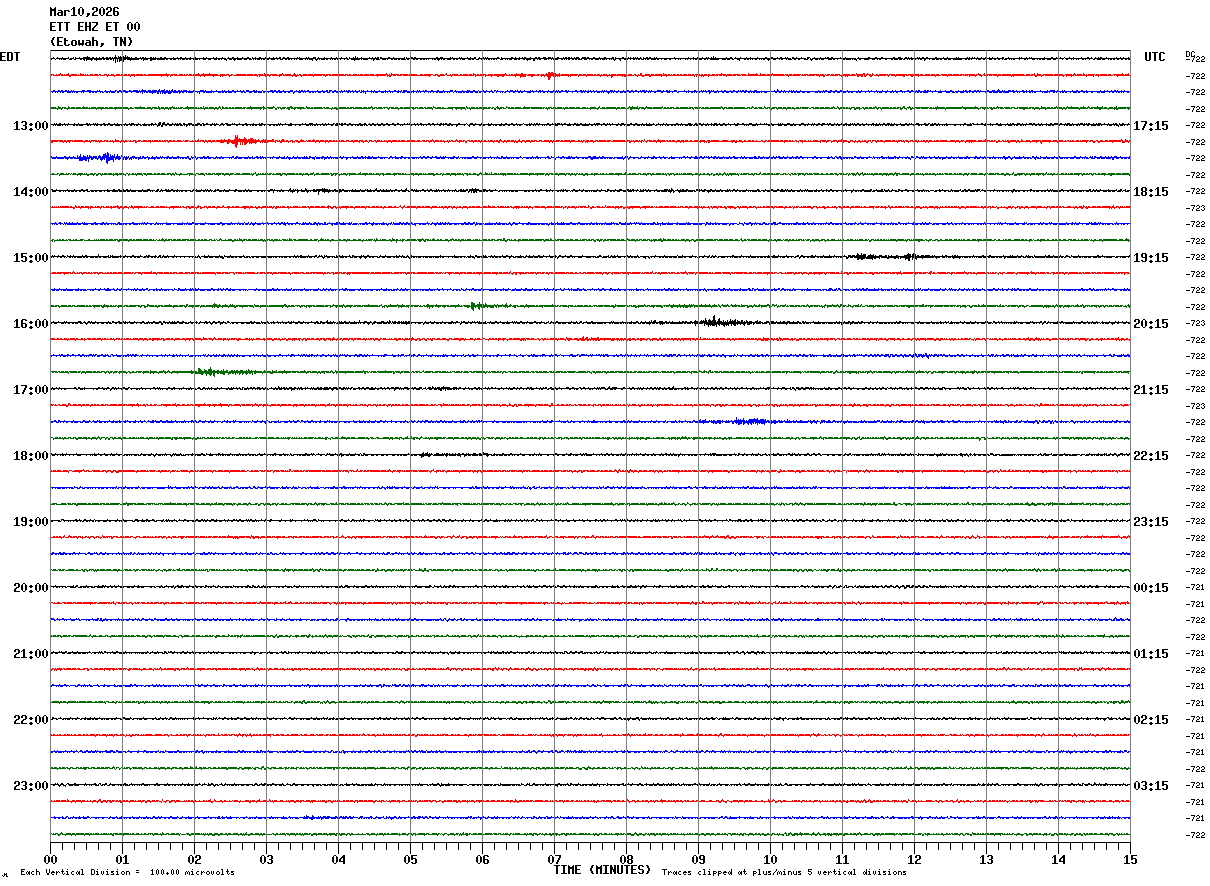1210x886 pixels.
Task: Click minute tick label 05 on x-axis
Action: click(x=410, y=859)
